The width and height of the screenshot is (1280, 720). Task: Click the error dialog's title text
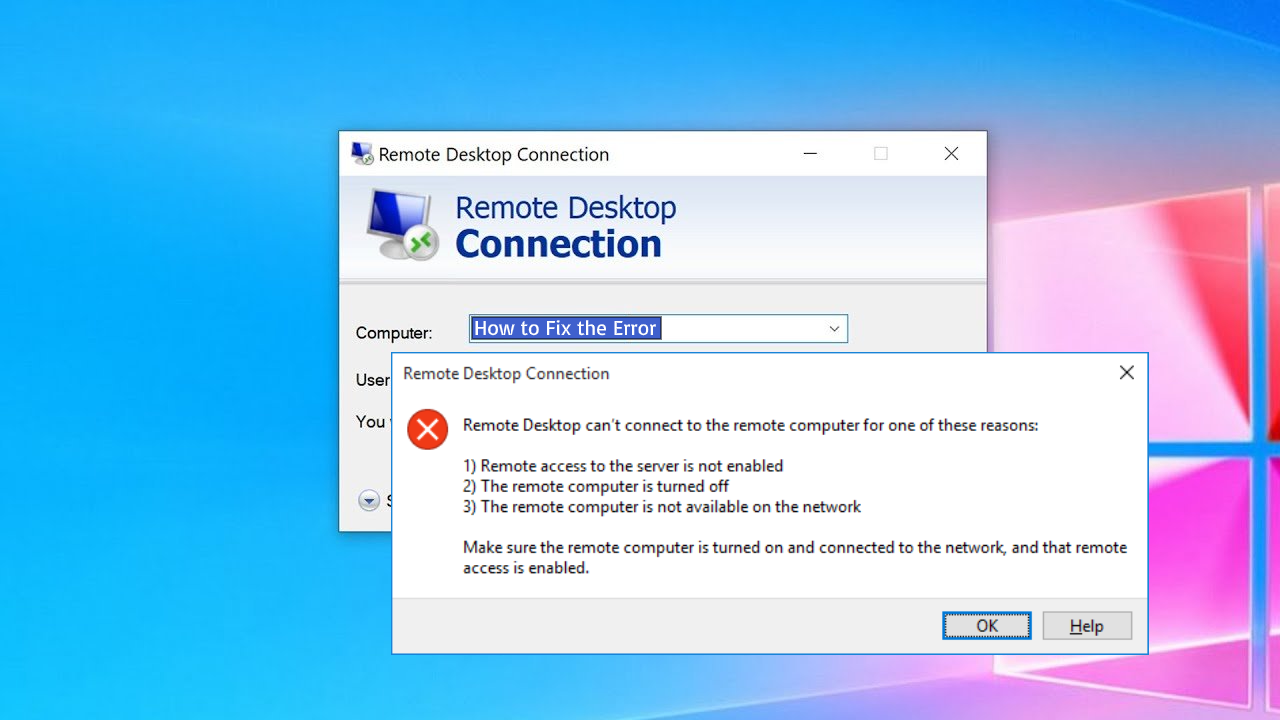coord(506,374)
